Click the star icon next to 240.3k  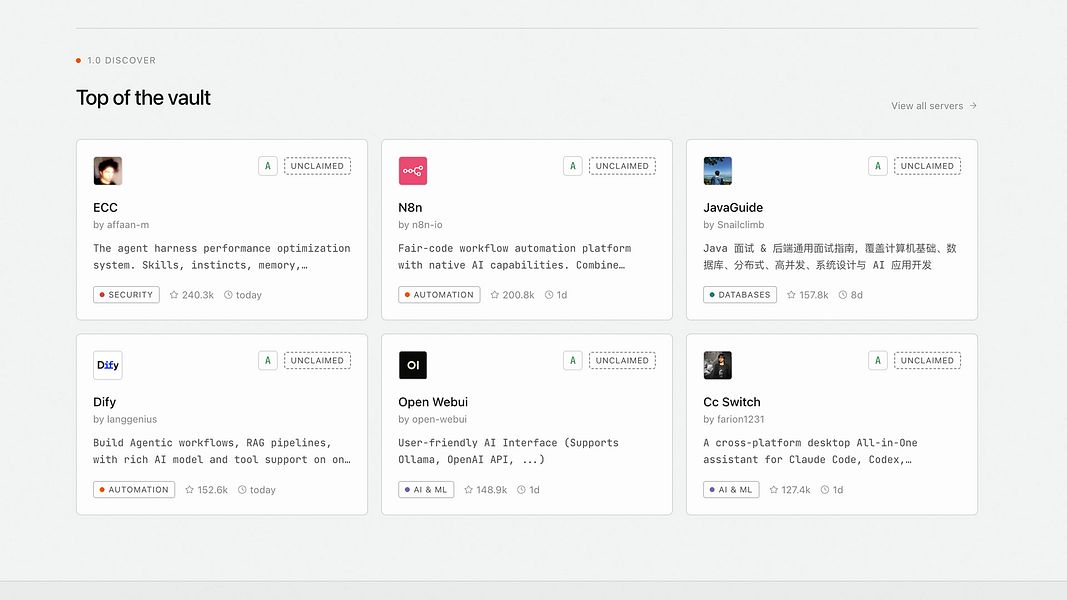pyautogui.click(x=174, y=295)
